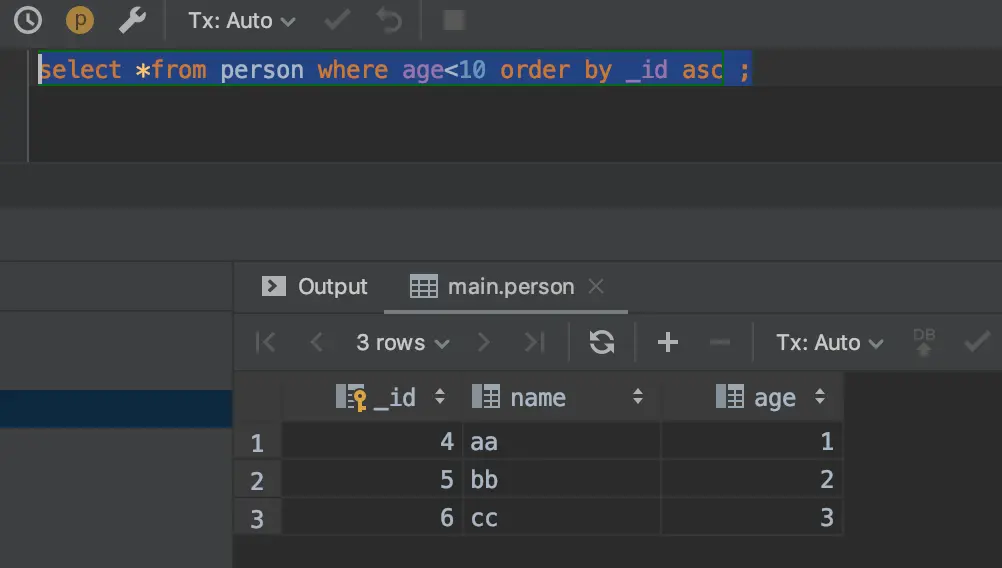The height and width of the screenshot is (568, 1002).
Task: Sort by the _id column header
Action: (x=390, y=397)
